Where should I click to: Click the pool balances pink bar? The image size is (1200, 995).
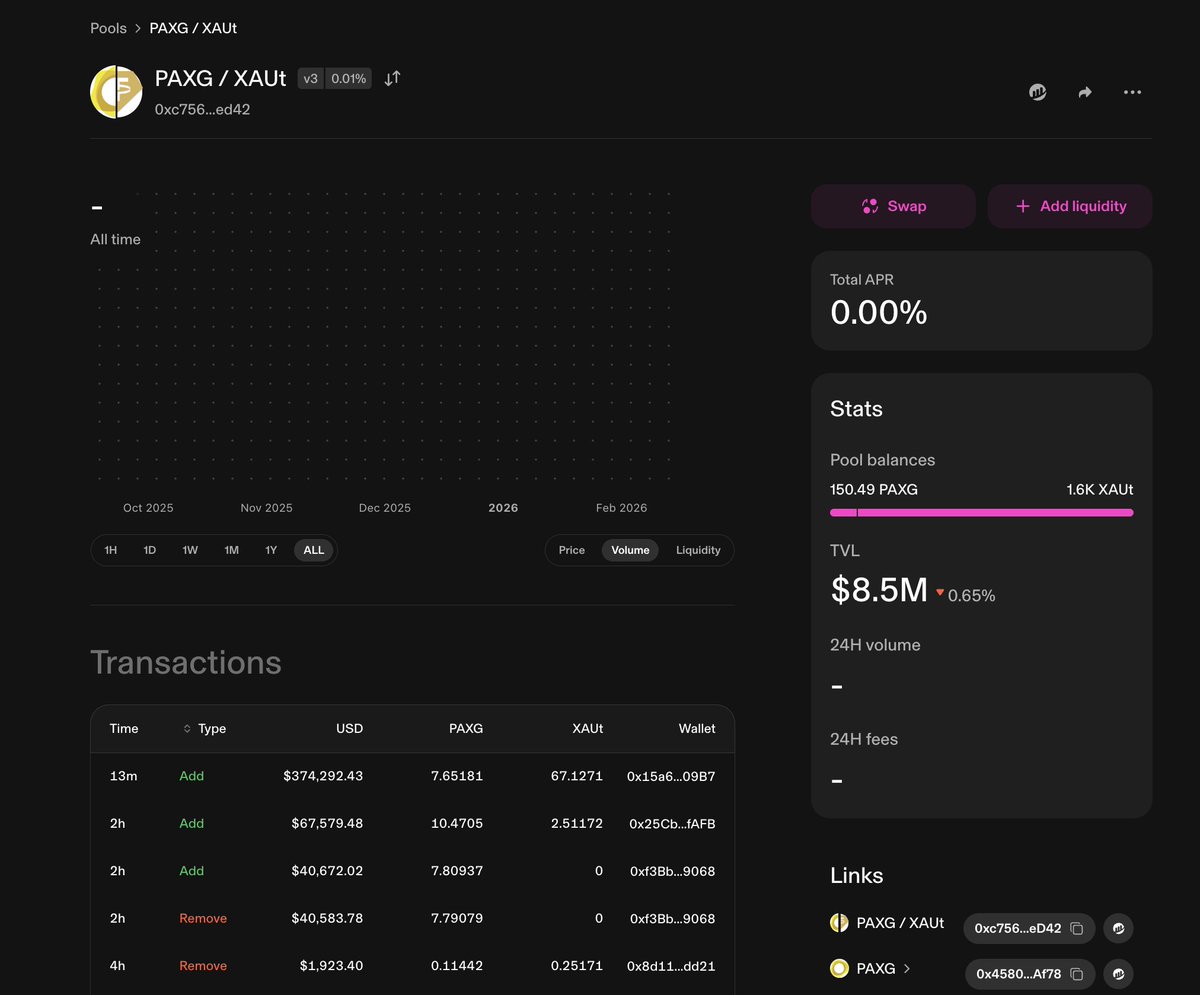point(982,513)
